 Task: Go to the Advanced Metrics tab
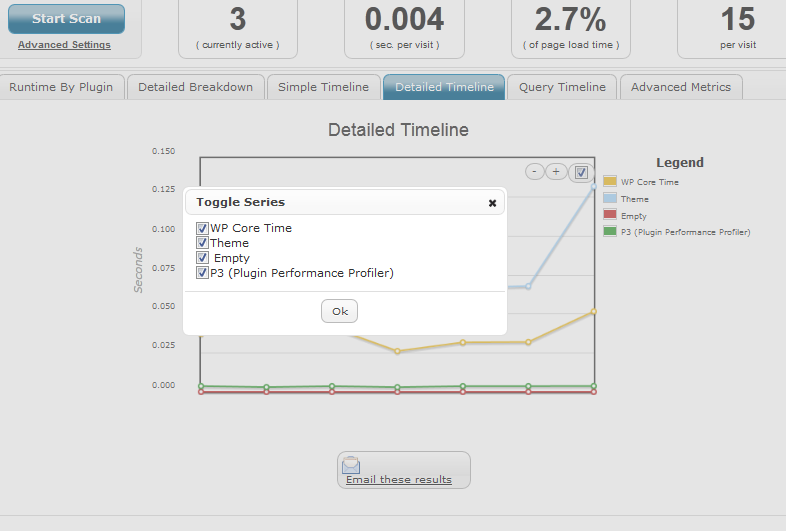pos(681,87)
